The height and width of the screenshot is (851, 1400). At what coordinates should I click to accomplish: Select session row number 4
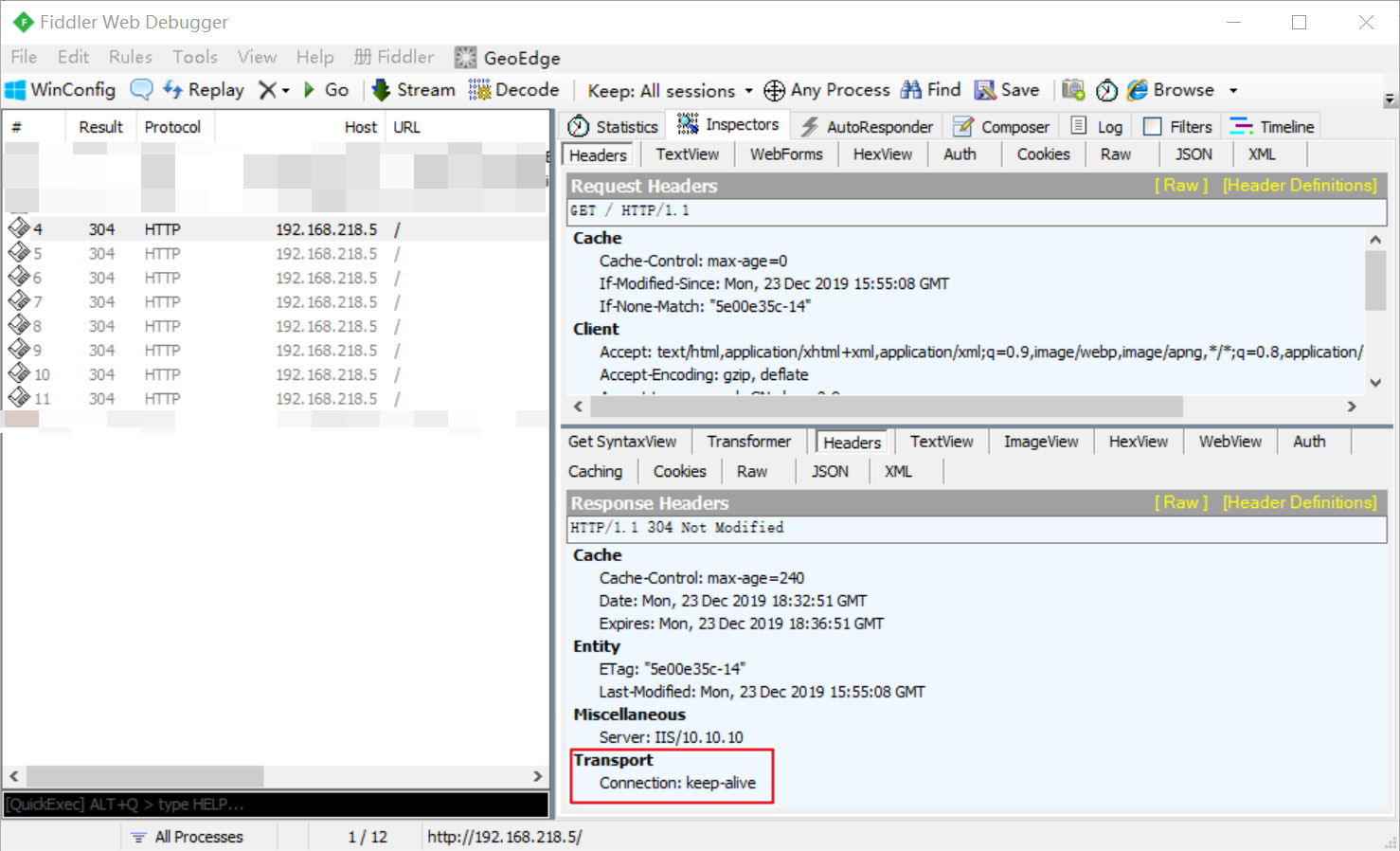coord(276,229)
